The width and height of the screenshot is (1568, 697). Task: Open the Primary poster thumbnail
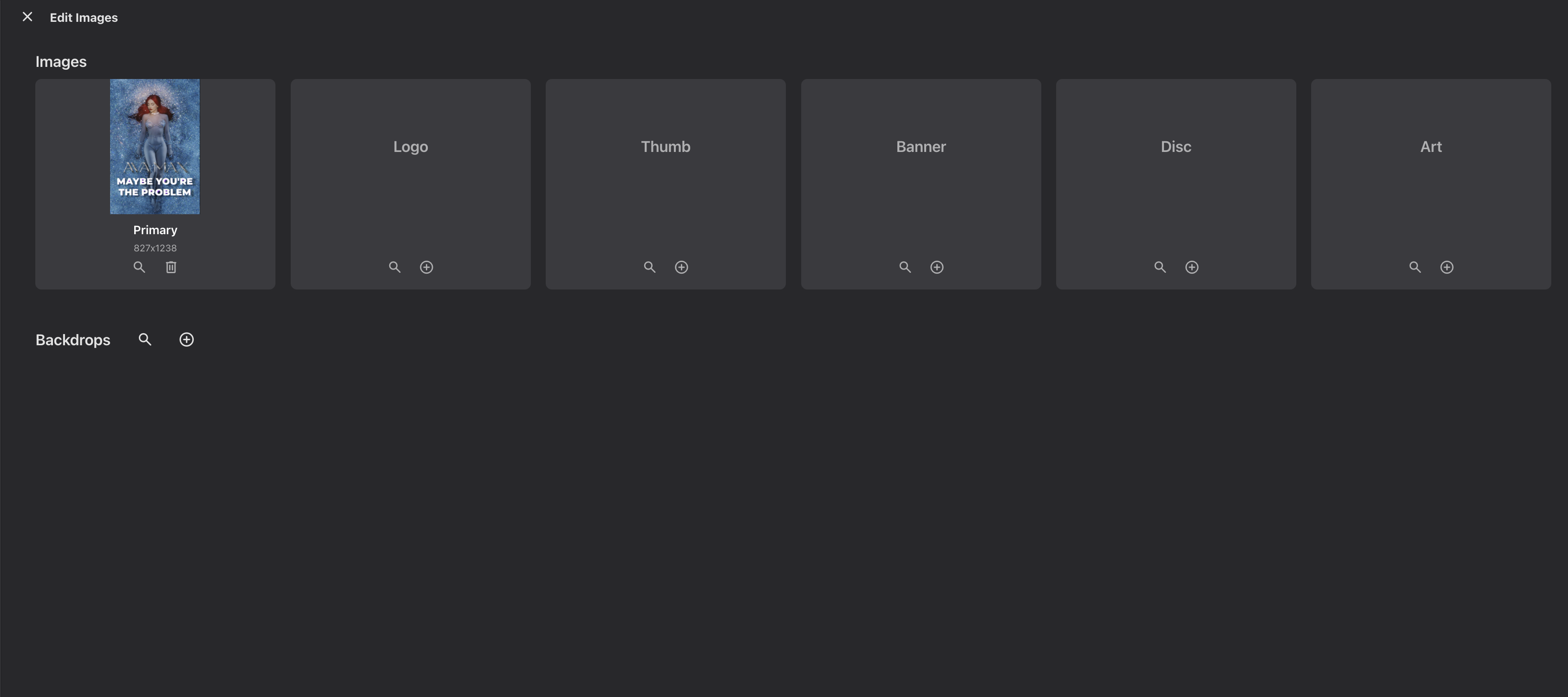pyautogui.click(x=155, y=146)
